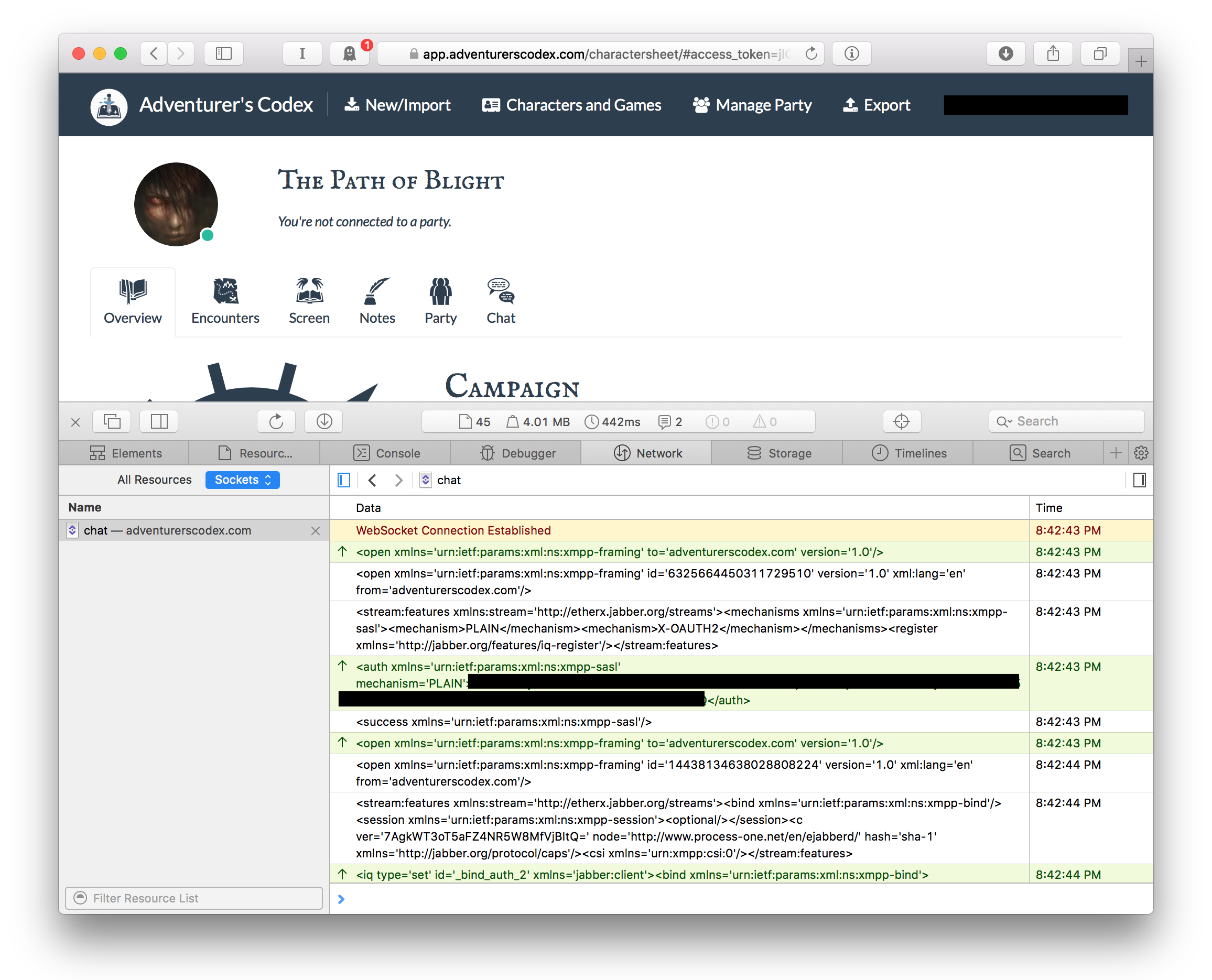Toggle the navigation sidebar panel button
Viewport: 1212px width, 980px height.
pyautogui.click(x=344, y=480)
